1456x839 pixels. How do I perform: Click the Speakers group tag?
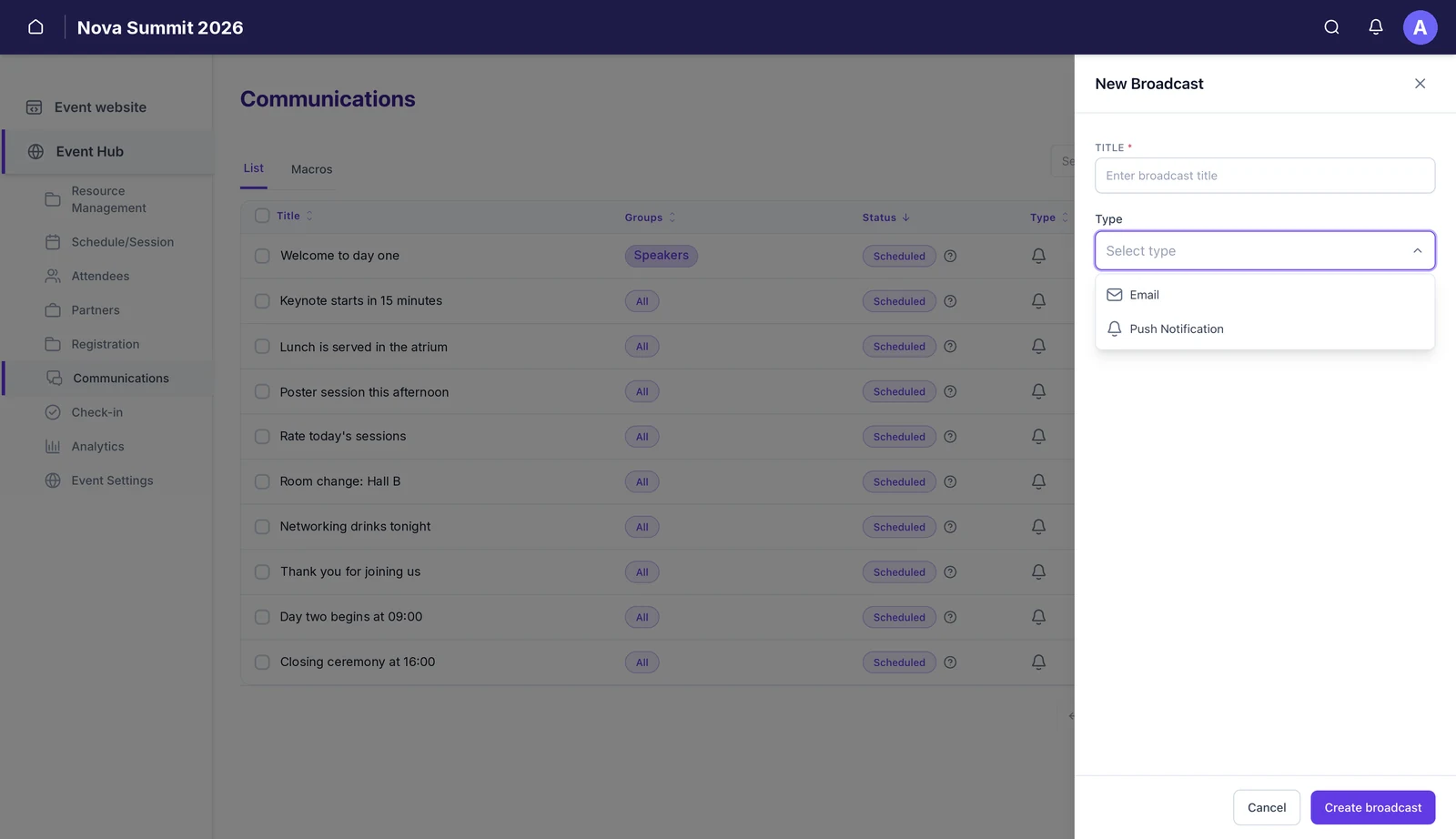coord(661,256)
